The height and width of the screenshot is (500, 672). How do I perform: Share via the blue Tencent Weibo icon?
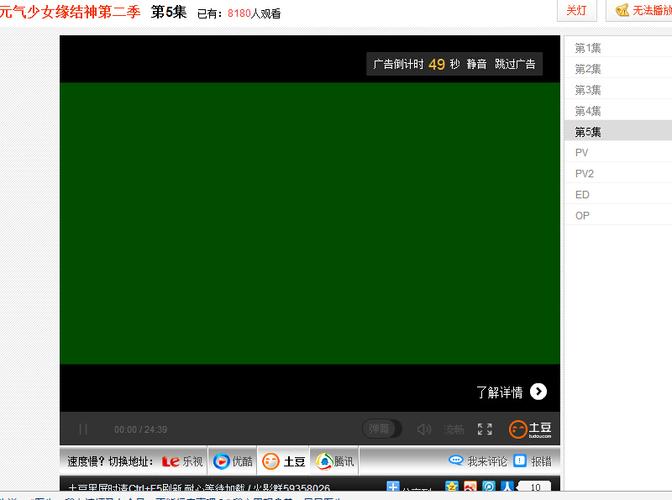[489, 486]
